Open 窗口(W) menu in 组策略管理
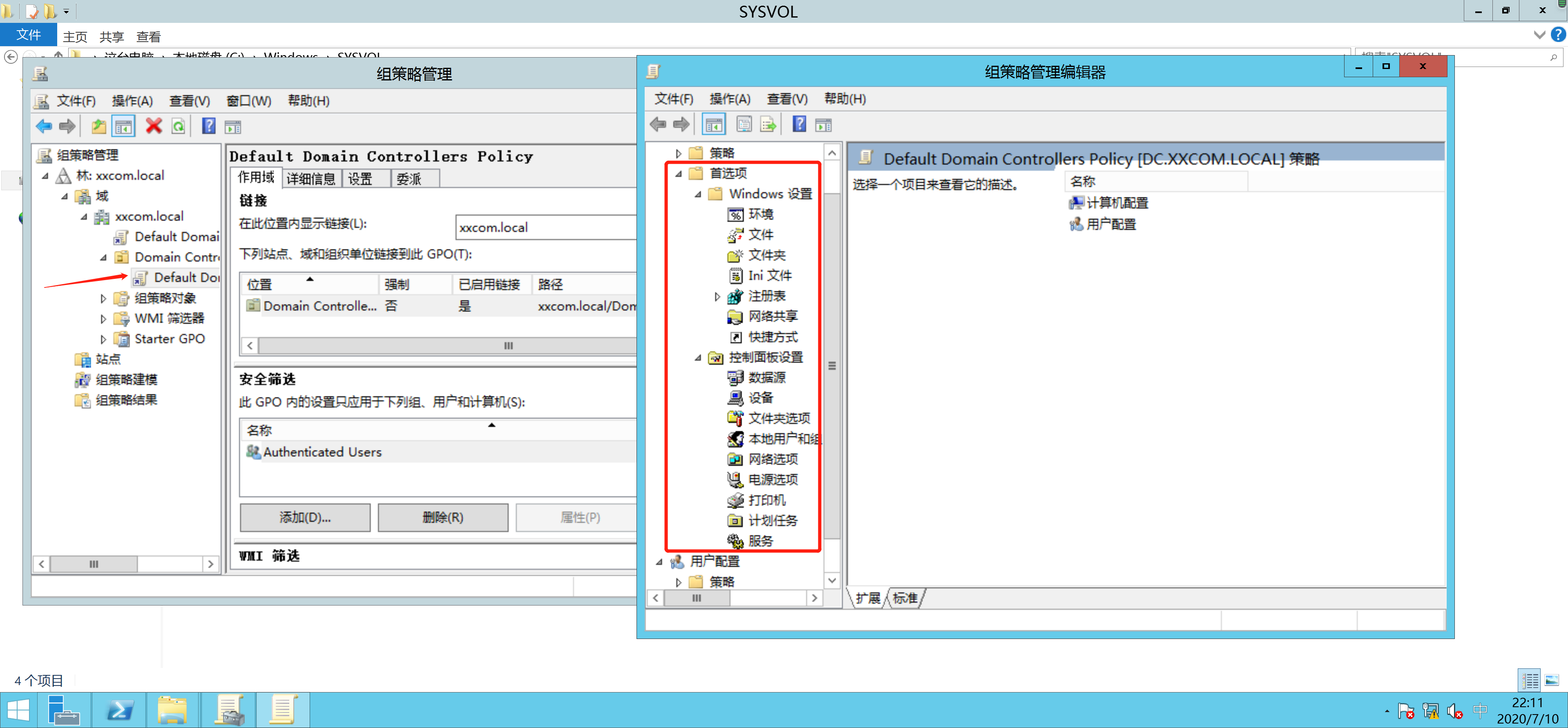Screen dimensions: 1568x728 (x=248, y=101)
